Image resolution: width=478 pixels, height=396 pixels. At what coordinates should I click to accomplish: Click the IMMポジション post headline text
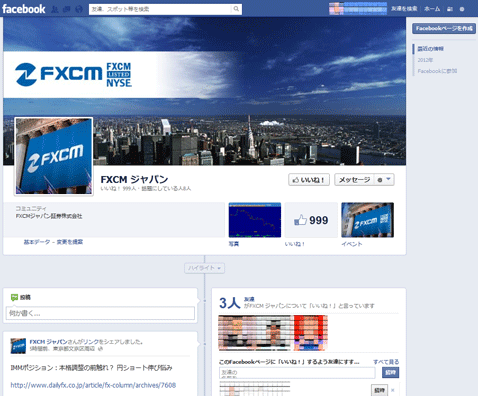click(x=91, y=368)
